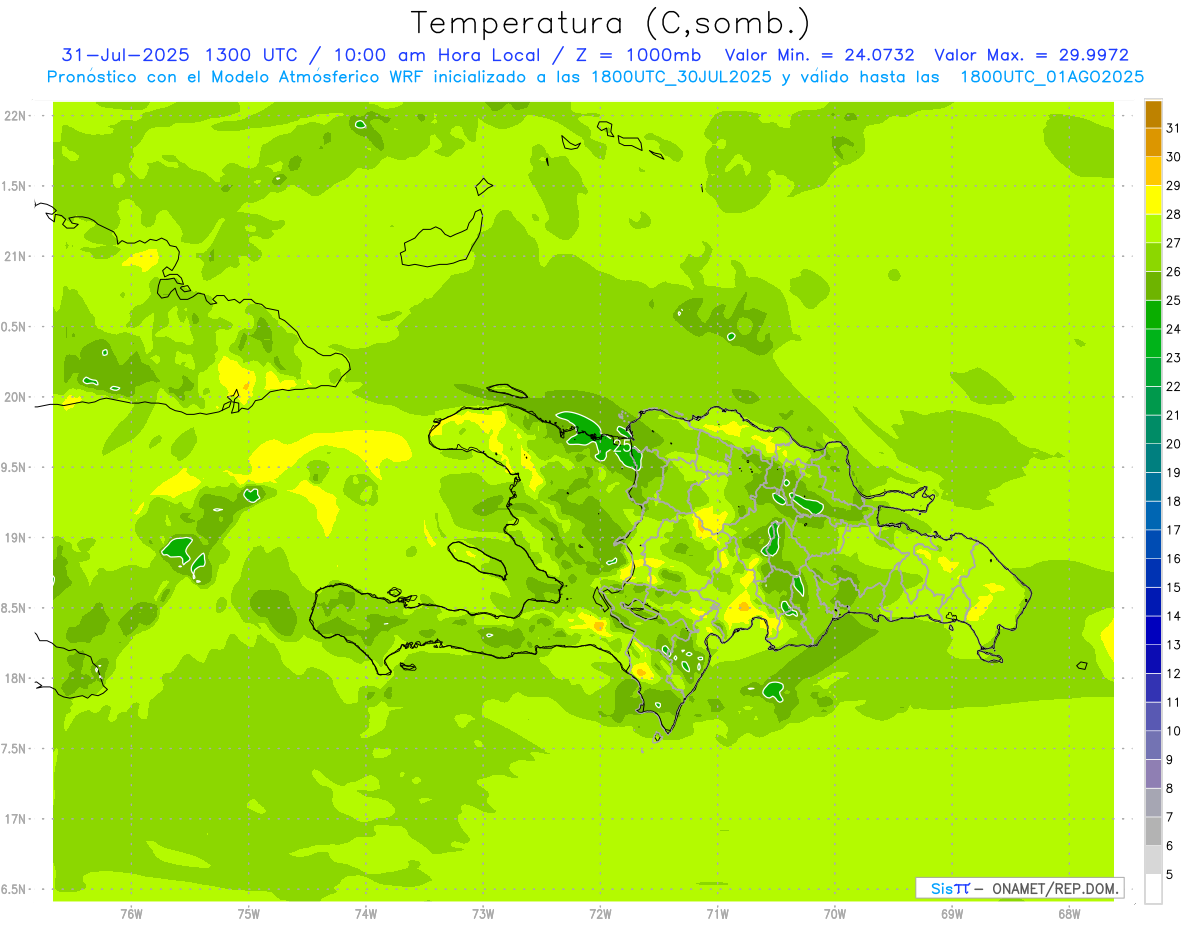The width and height of the screenshot is (1200, 927).
Task: Click the '17N' latitude label
Action: (14, 819)
